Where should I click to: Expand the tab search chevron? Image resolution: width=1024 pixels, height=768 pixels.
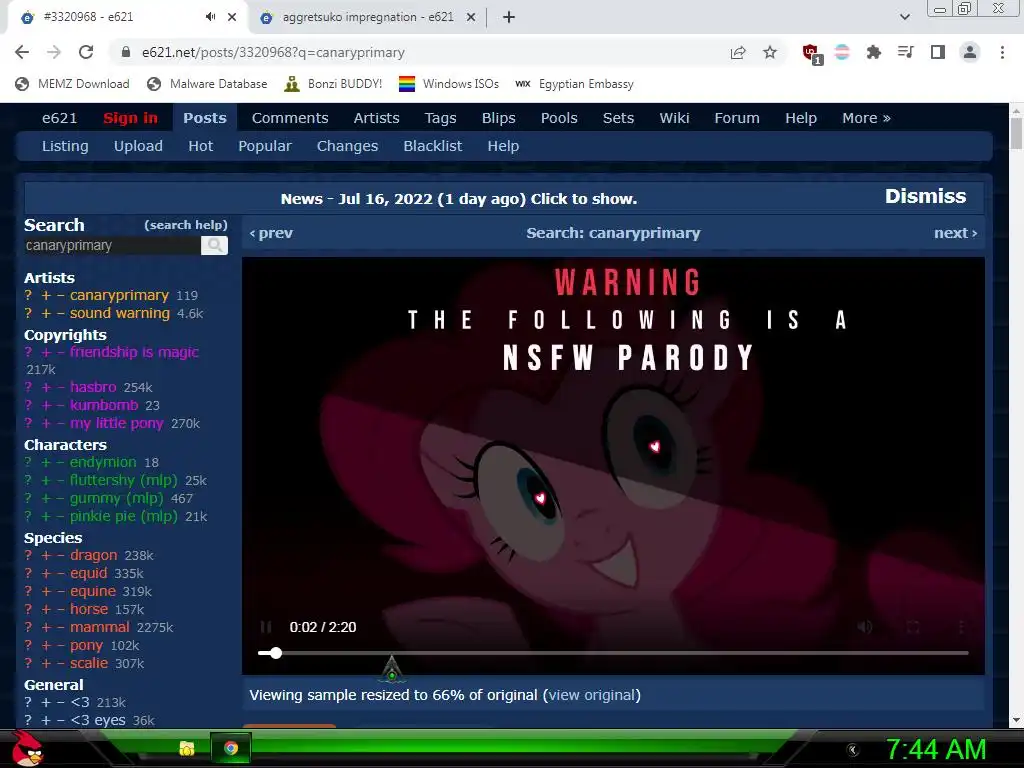tap(904, 17)
